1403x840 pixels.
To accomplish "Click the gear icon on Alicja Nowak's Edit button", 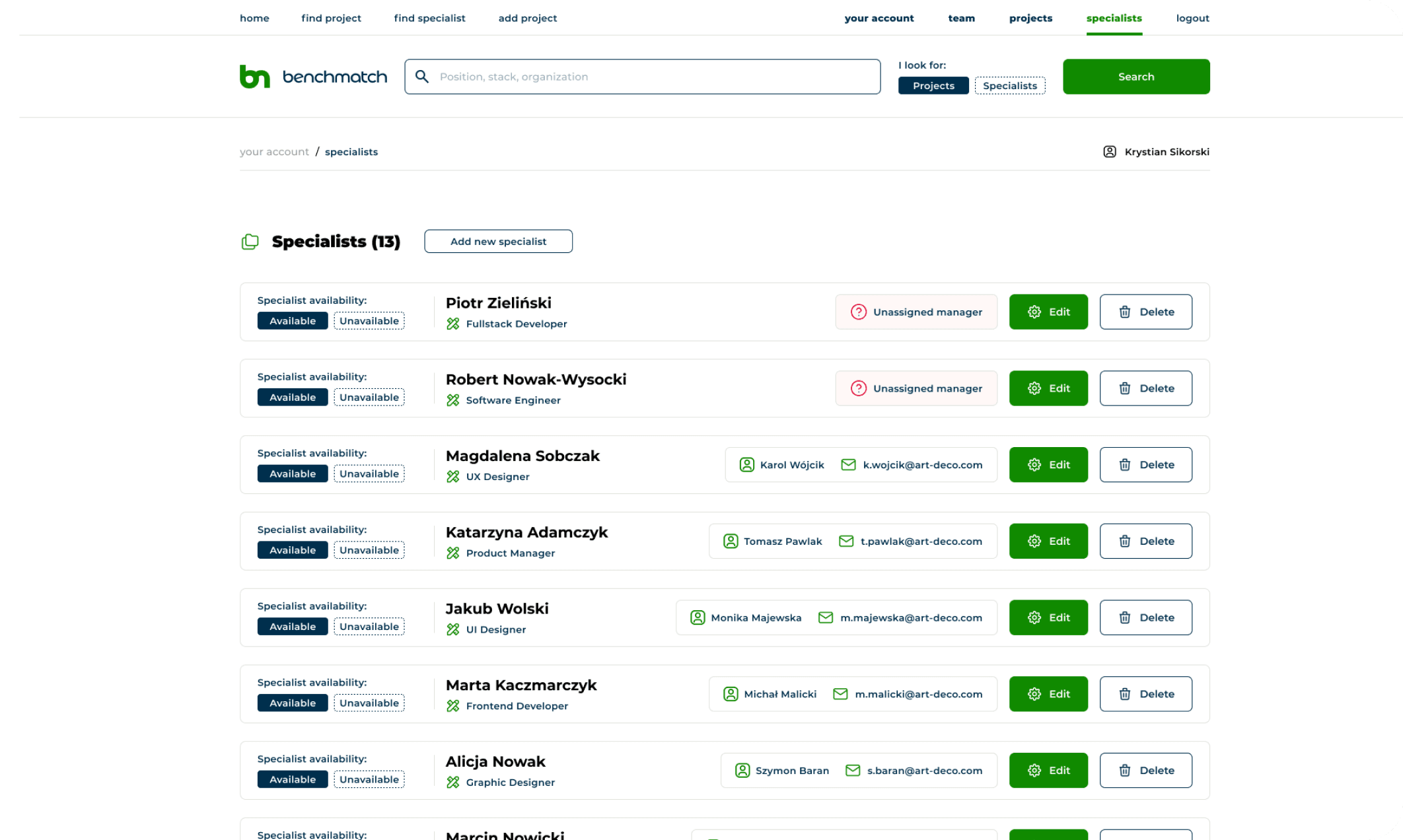I will [1034, 771].
